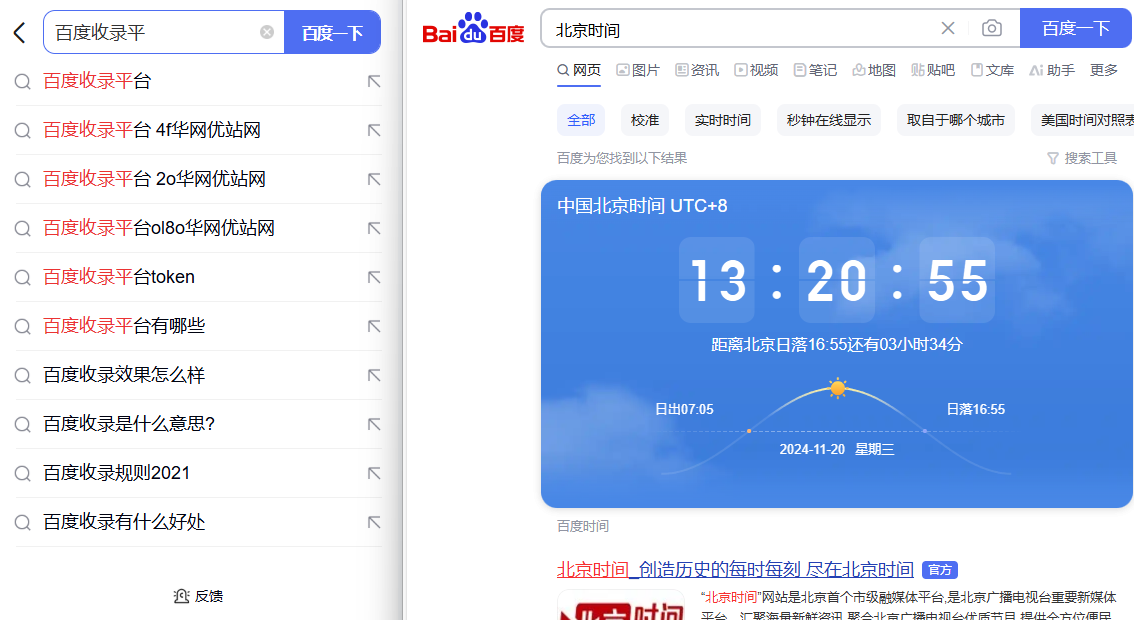The width and height of the screenshot is (1134, 620).
Task: Click the hours flip digit 13
Action: click(717, 280)
